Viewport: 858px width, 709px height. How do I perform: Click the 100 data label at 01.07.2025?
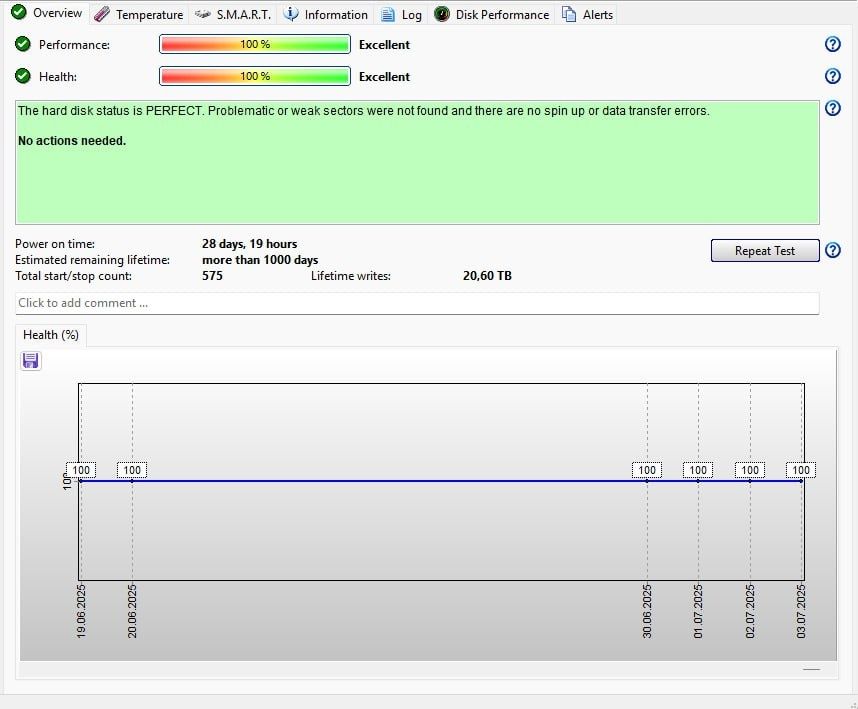point(698,470)
